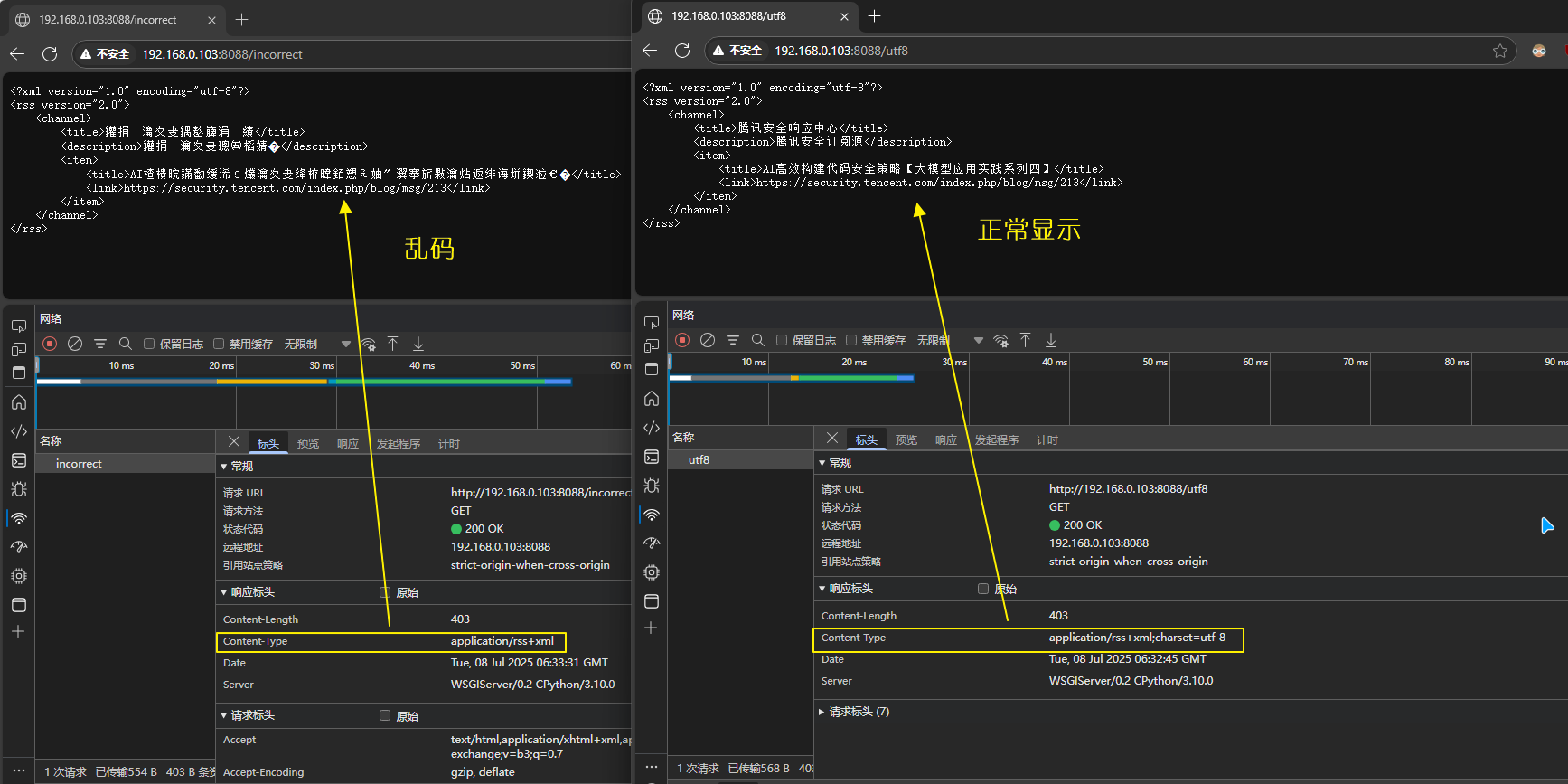Open Console icon in left DevTools sidebar
This screenshot has width=1568, height=784.
pyautogui.click(x=19, y=460)
